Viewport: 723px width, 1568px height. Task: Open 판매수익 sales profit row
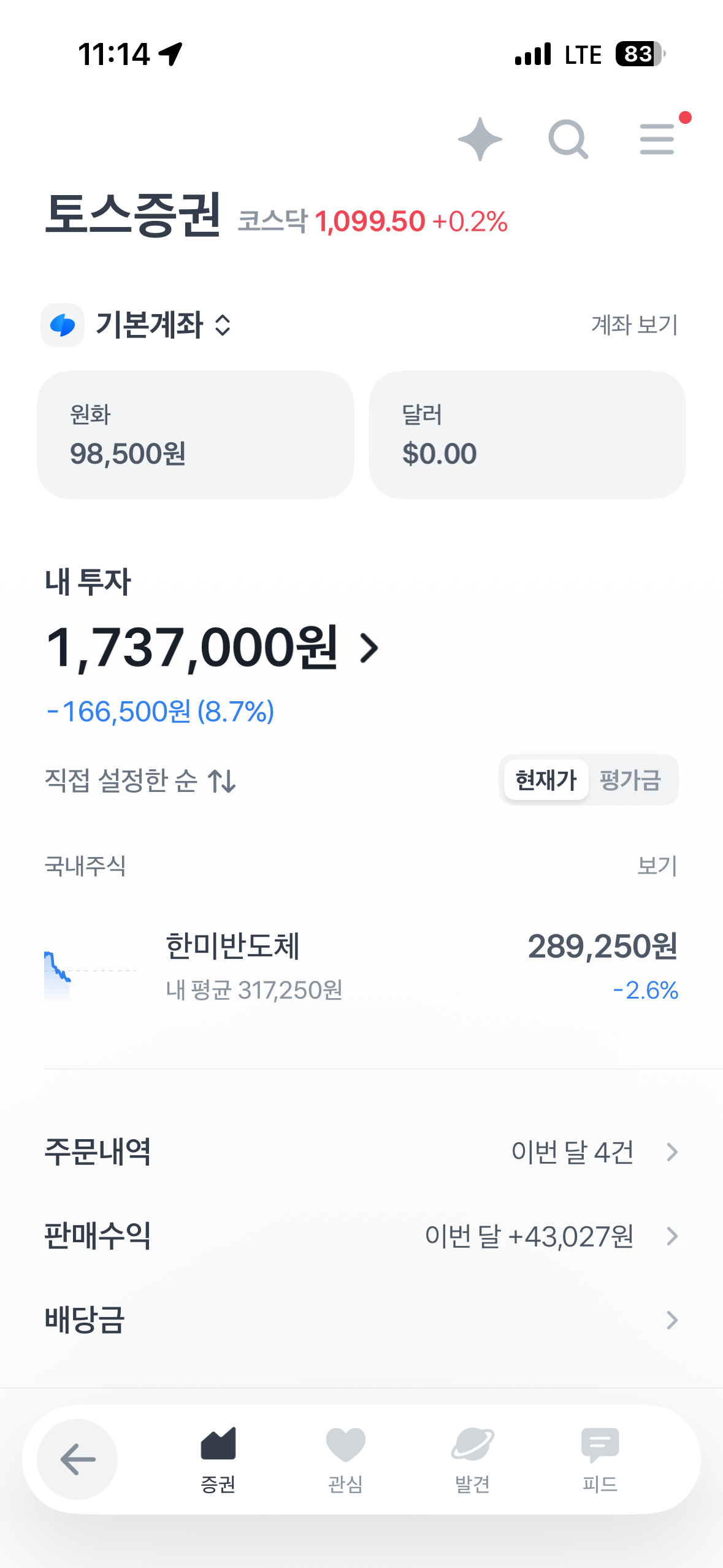pyautogui.click(x=361, y=1236)
